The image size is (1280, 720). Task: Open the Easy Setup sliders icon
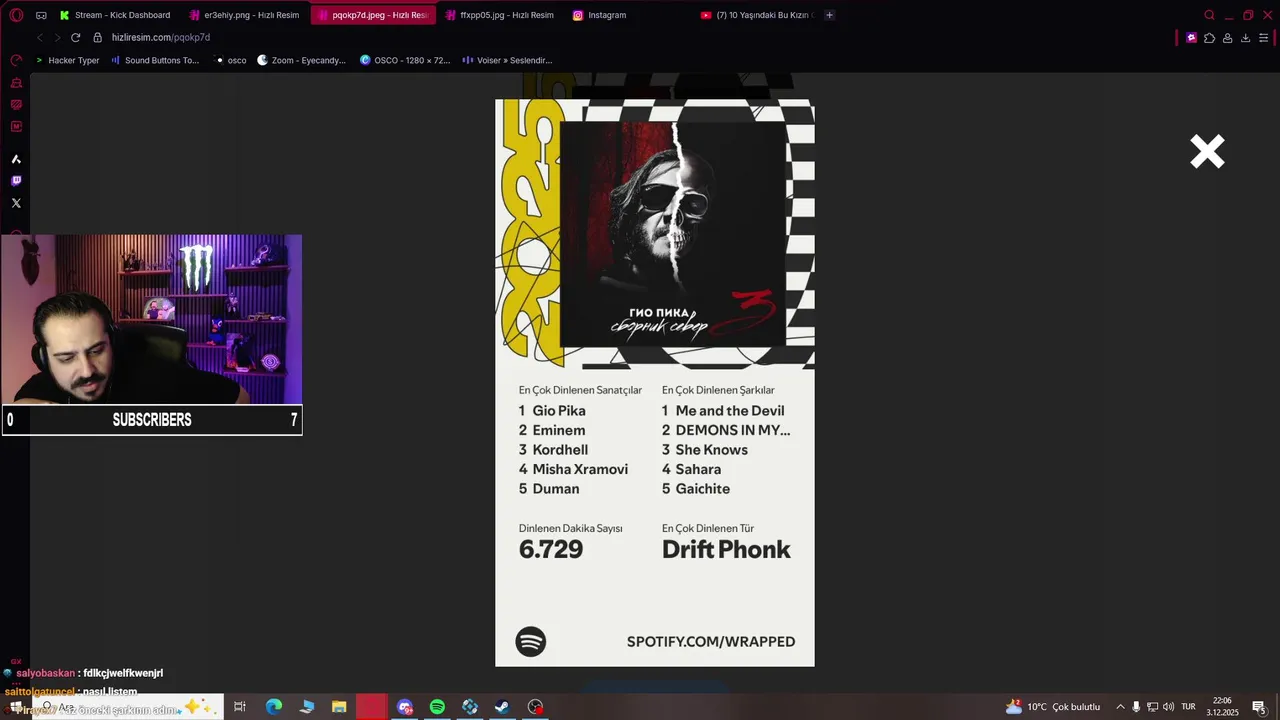click(x=1263, y=38)
